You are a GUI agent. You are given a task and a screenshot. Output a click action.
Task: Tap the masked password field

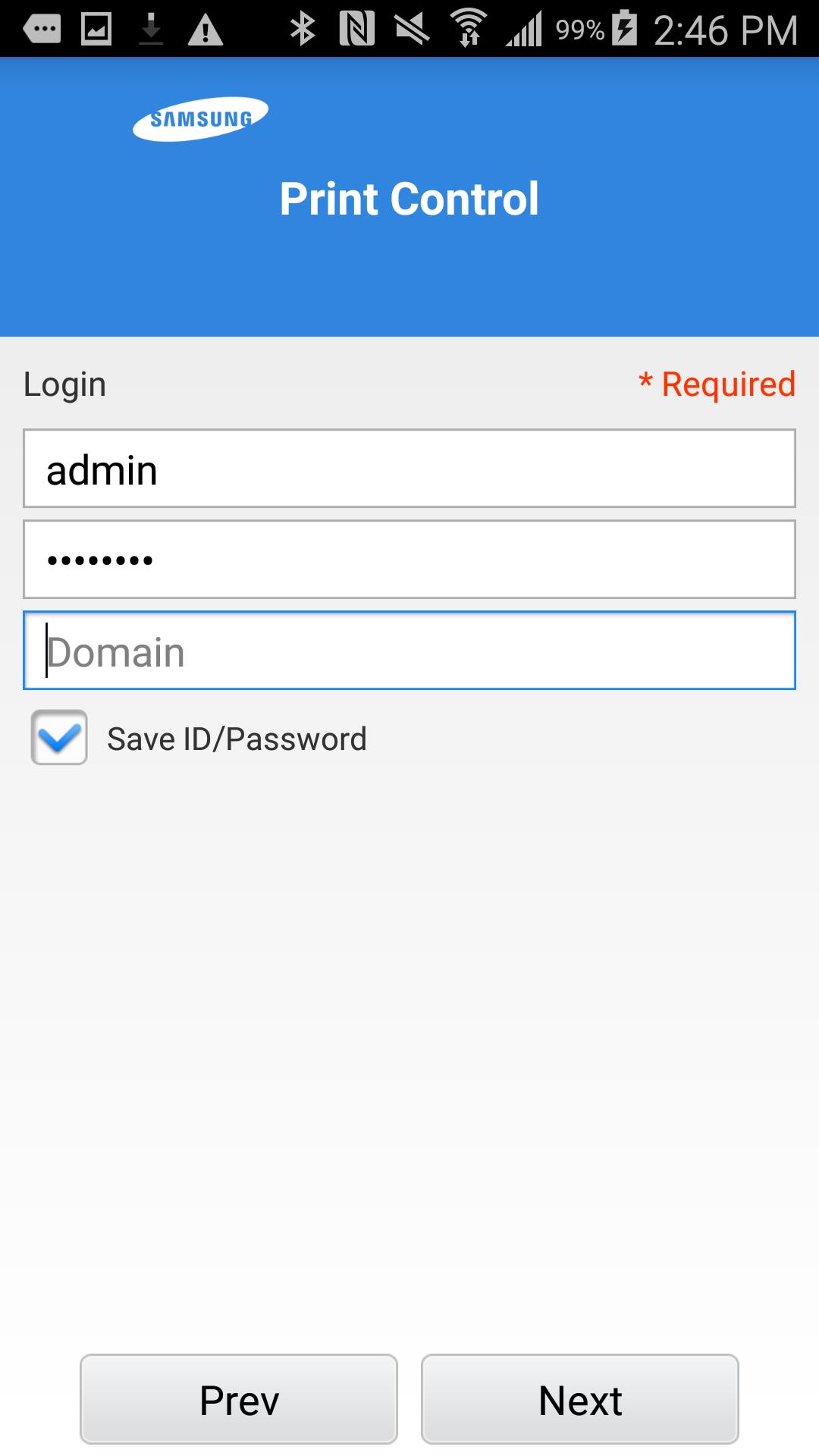click(x=409, y=559)
